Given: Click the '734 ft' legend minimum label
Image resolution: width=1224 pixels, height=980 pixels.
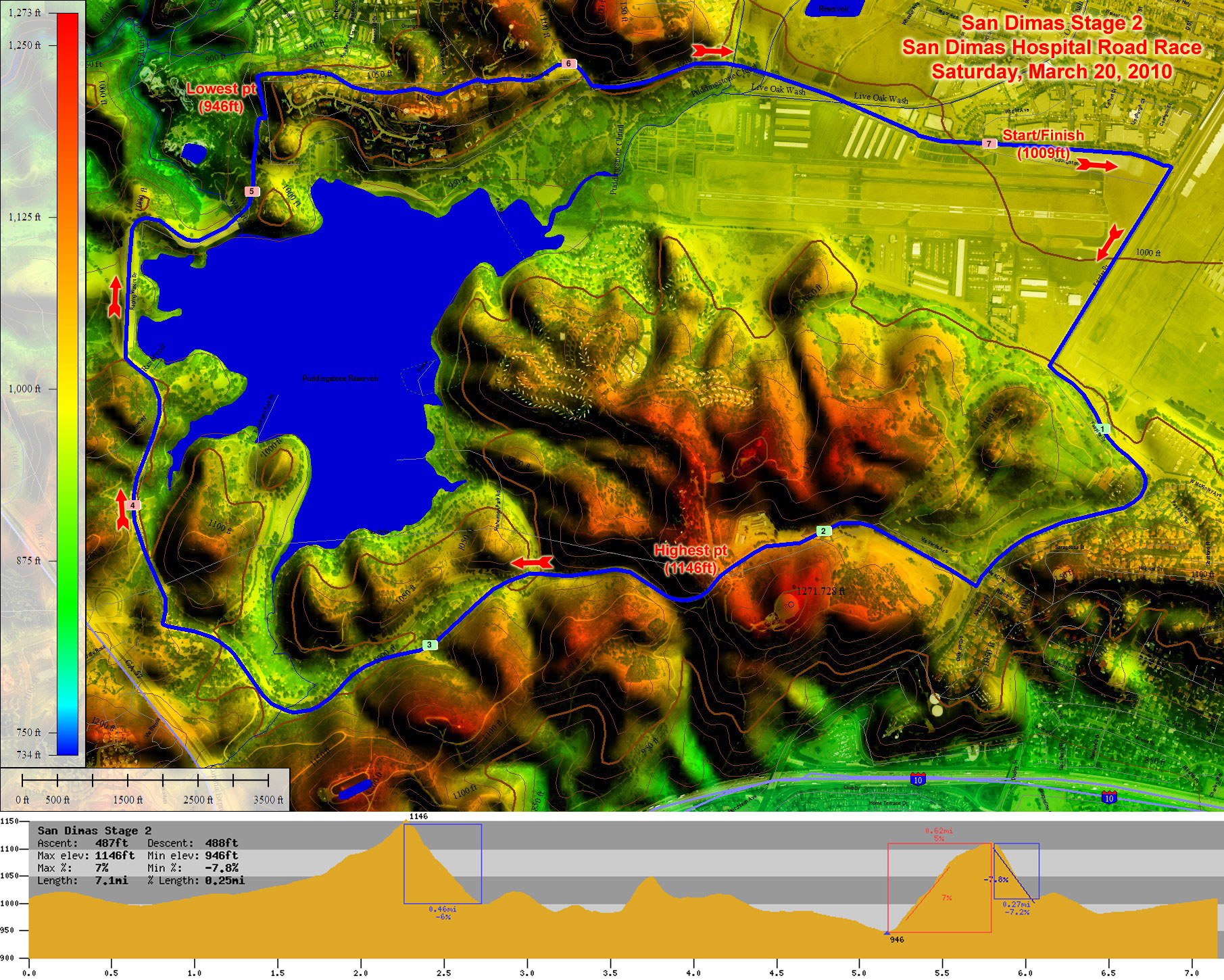Looking at the screenshot, I should pos(28,754).
